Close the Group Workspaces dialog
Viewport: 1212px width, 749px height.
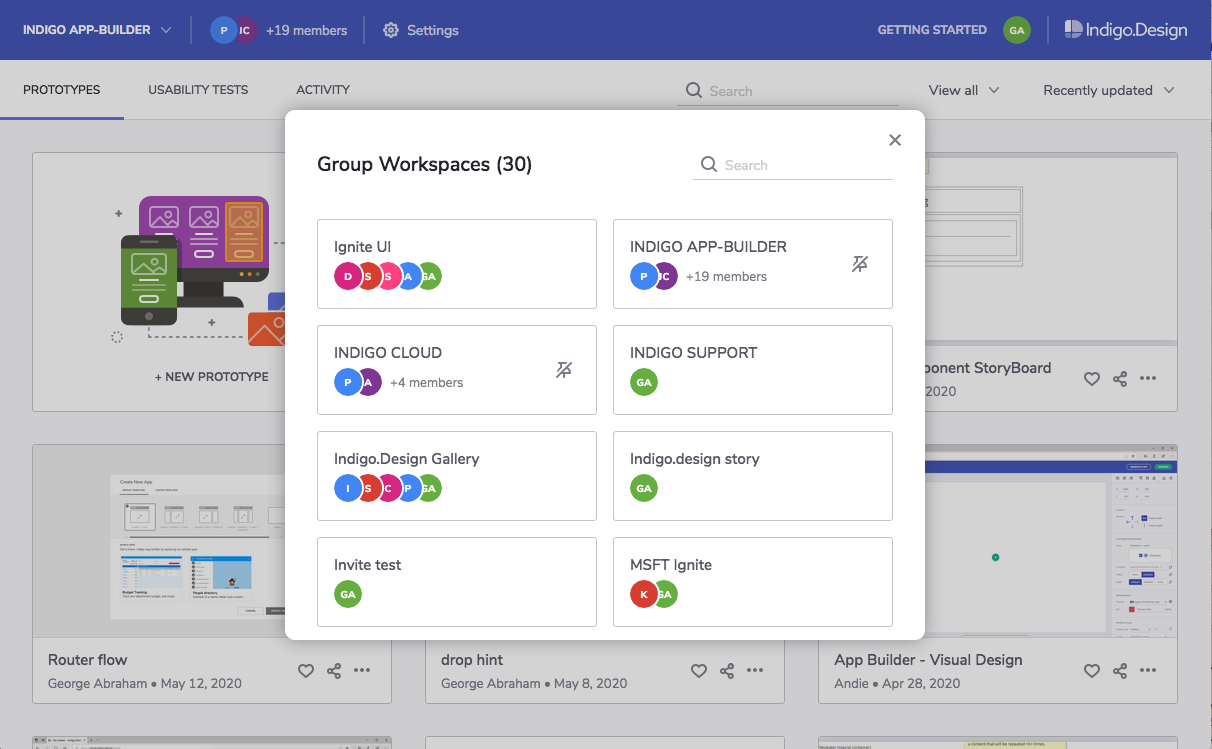point(895,140)
